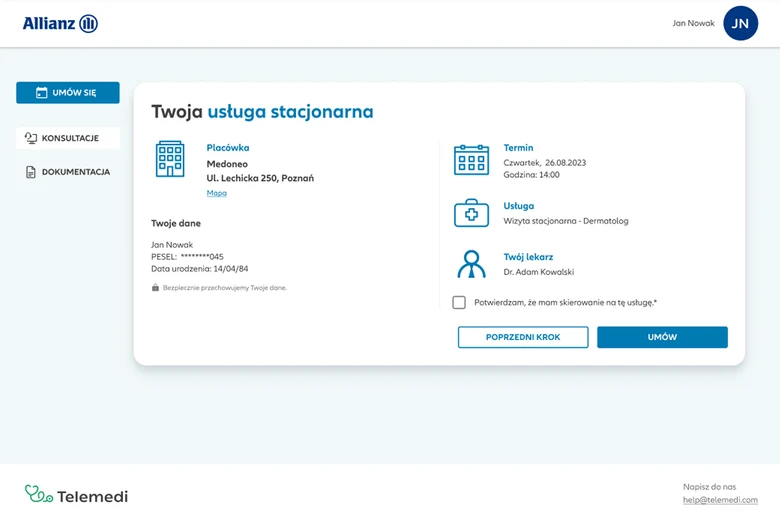Open the DOKUMENTACJA menu item
This screenshot has width=780, height=522.
click(x=68, y=172)
